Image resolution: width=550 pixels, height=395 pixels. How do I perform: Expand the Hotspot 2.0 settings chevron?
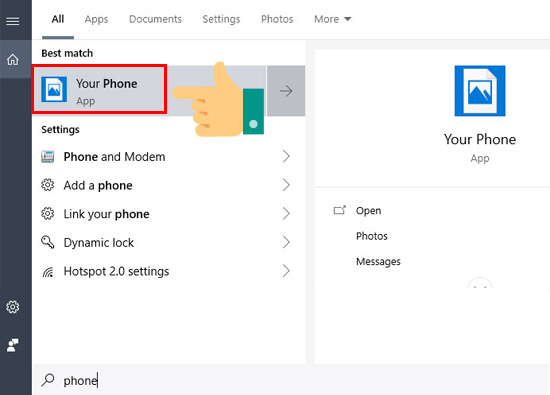pos(286,271)
